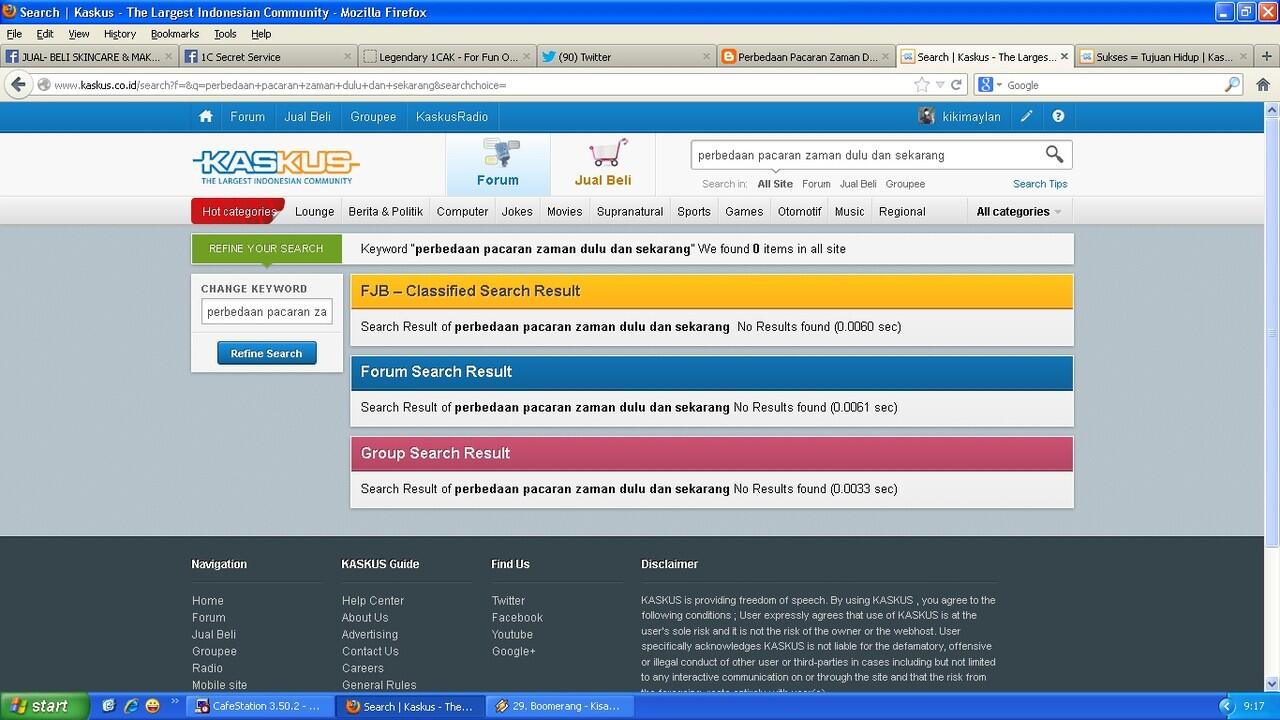The image size is (1280, 720).
Task: Open the kikimaylan profile avatar
Action: (x=927, y=116)
